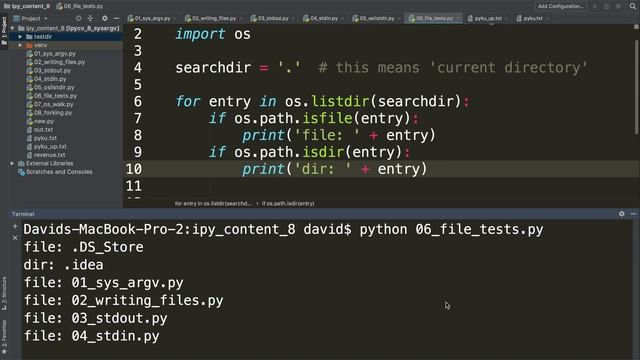Open 06_file_tests.py in project tree
This screenshot has height=360, width=640.
(x=56, y=96)
